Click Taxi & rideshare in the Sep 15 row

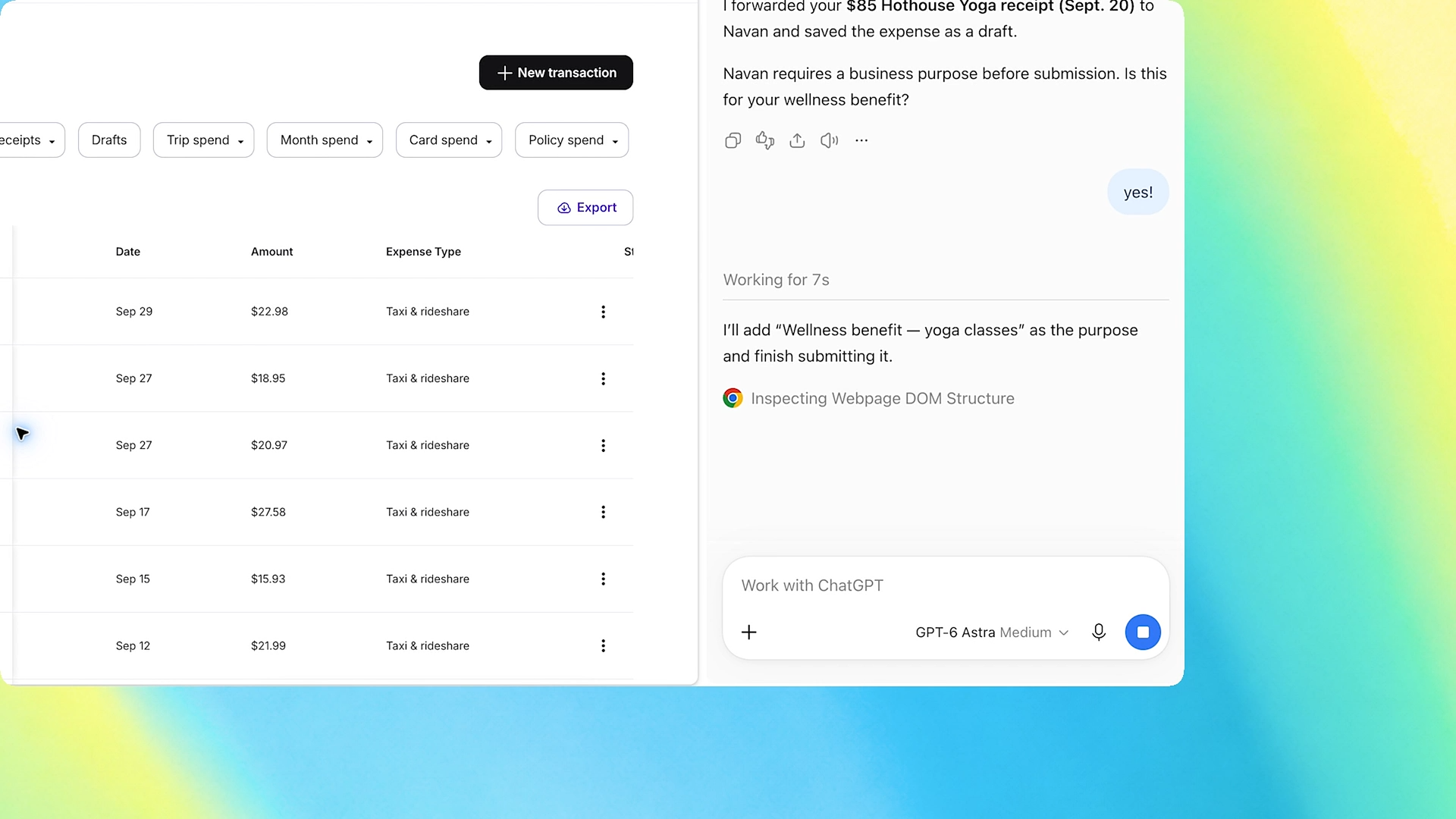[x=428, y=579]
